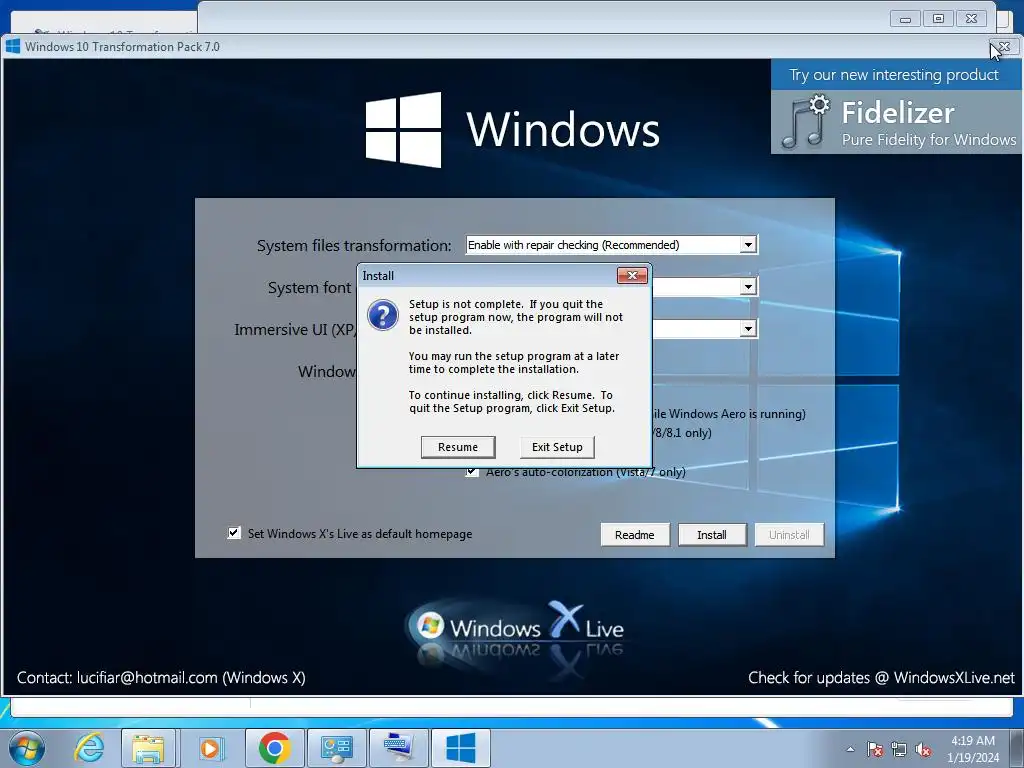Viewport: 1024px width, 768px height.
Task: Click the contact email lucifiar@hotmail.com text
Action: (148, 677)
